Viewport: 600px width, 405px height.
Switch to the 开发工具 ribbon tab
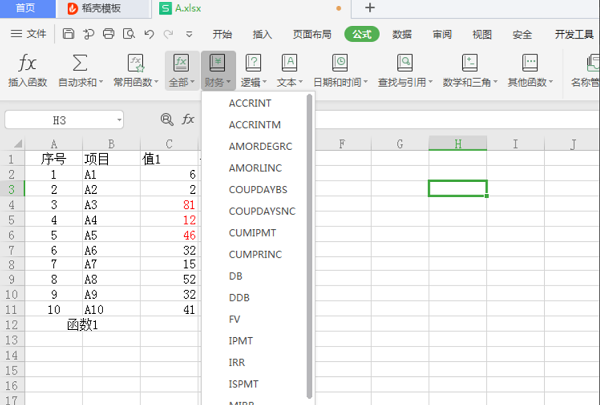pos(574,34)
